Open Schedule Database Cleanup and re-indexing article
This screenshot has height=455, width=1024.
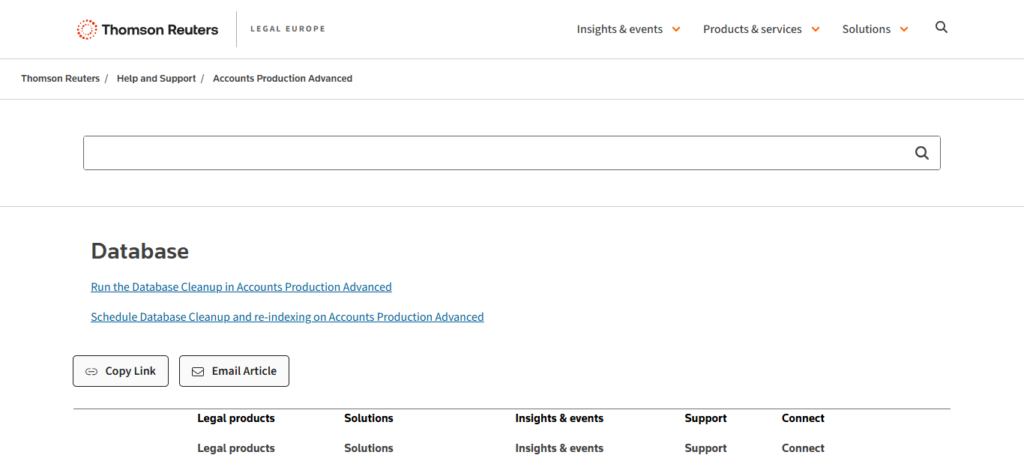tap(287, 317)
